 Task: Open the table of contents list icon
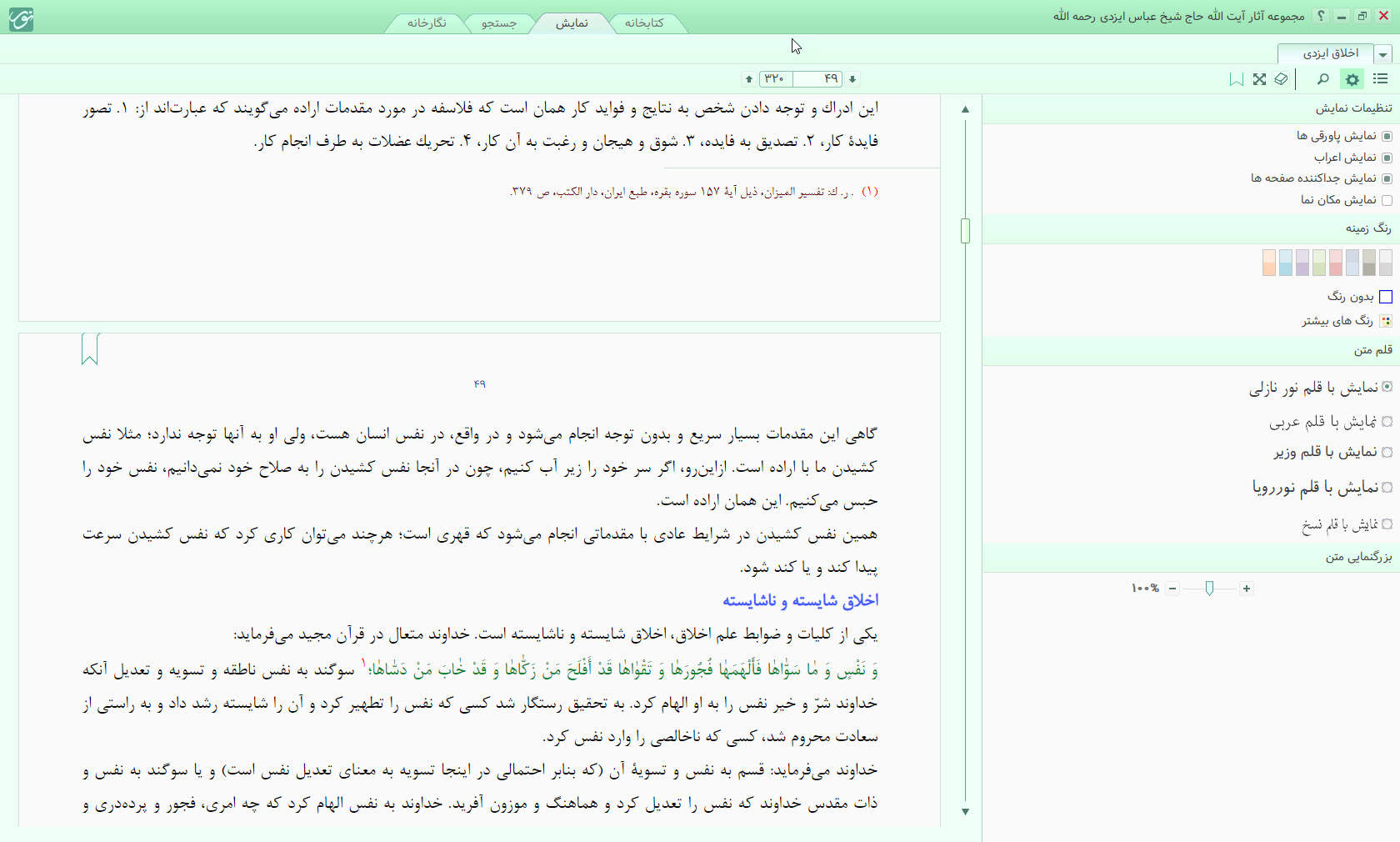coord(1380,79)
